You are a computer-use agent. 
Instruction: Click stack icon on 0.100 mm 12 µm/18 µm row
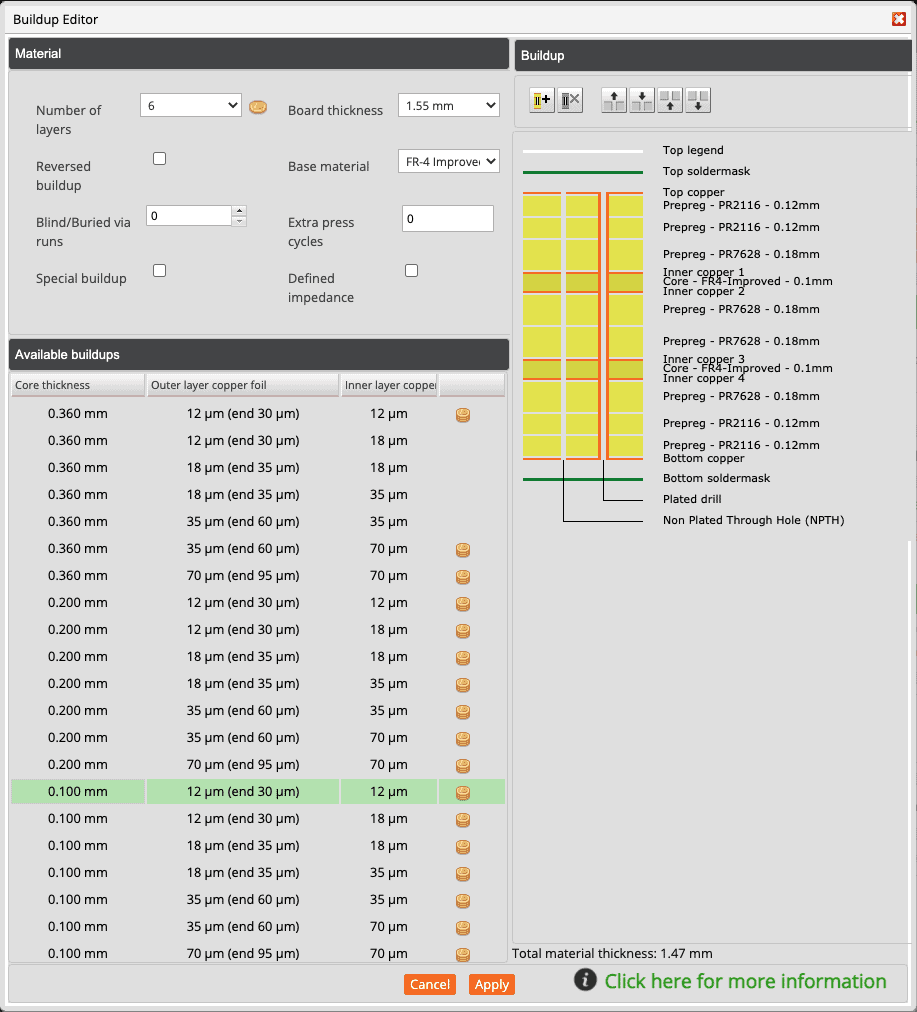463,820
